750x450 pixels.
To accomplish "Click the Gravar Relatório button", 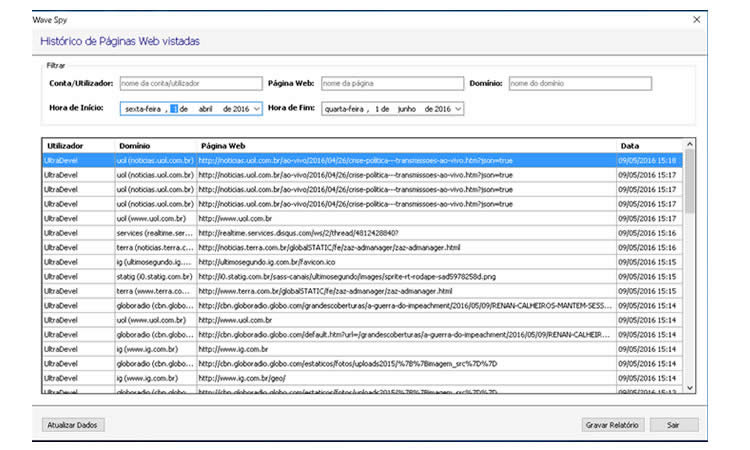I will (613, 425).
